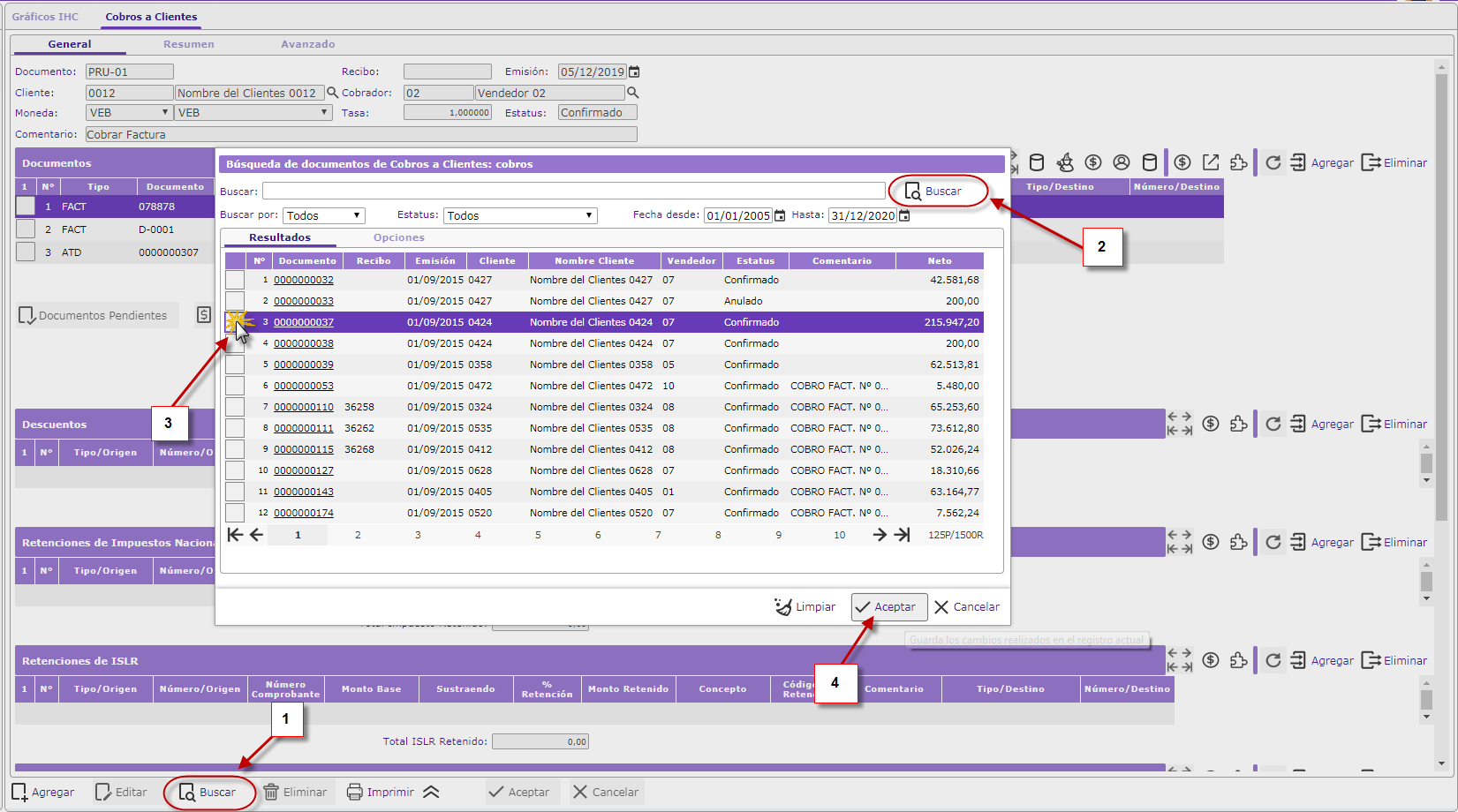Jump to the first results page
This screenshot has height=812, width=1458.
[x=235, y=535]
